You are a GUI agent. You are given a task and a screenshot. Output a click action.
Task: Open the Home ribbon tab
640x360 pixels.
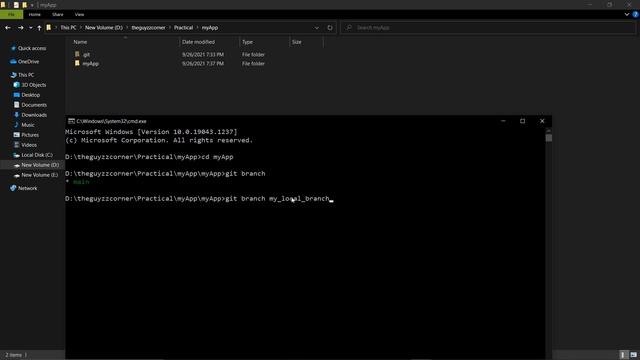[x=35, y=14]
